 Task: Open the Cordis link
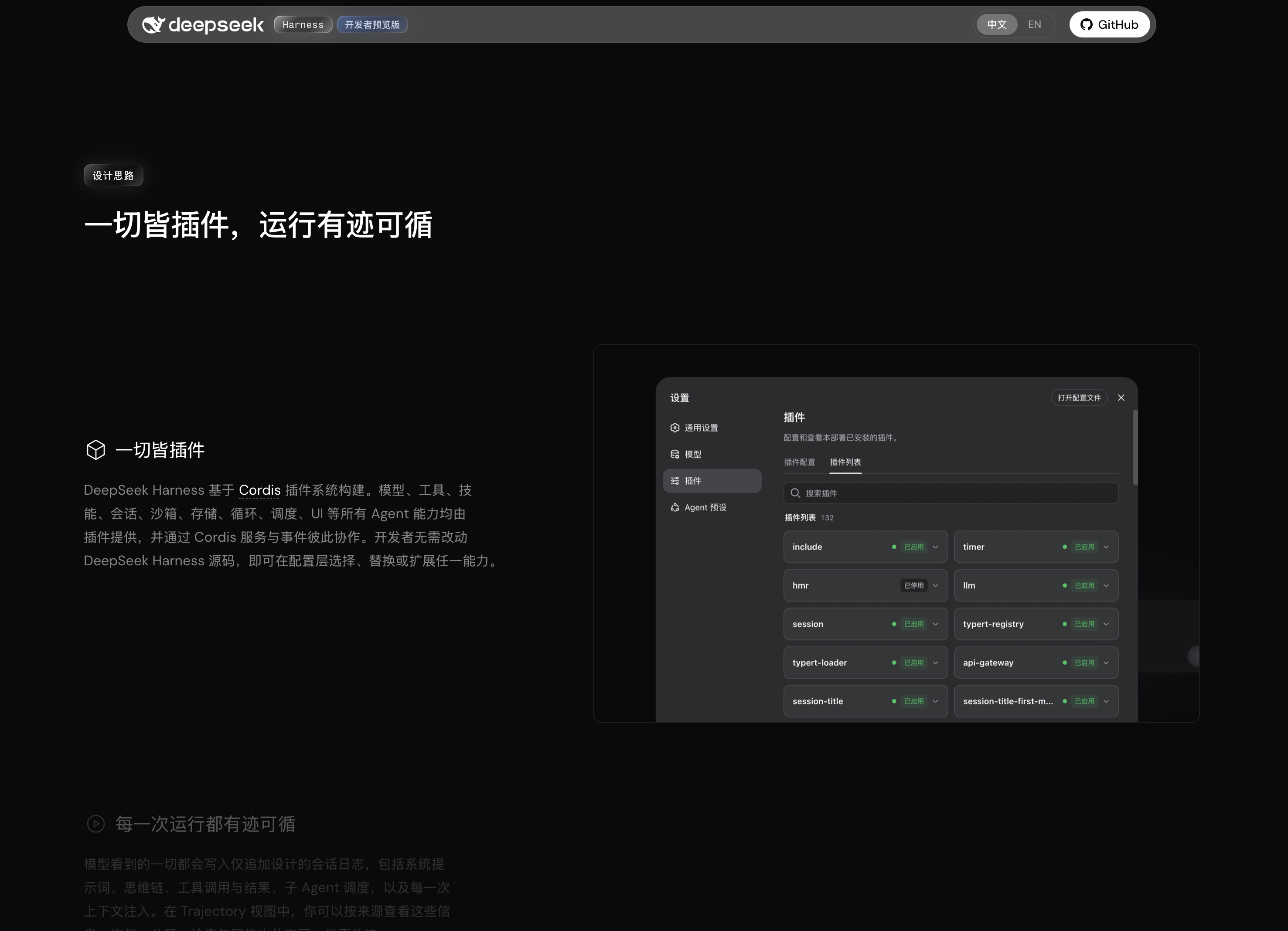259,490
